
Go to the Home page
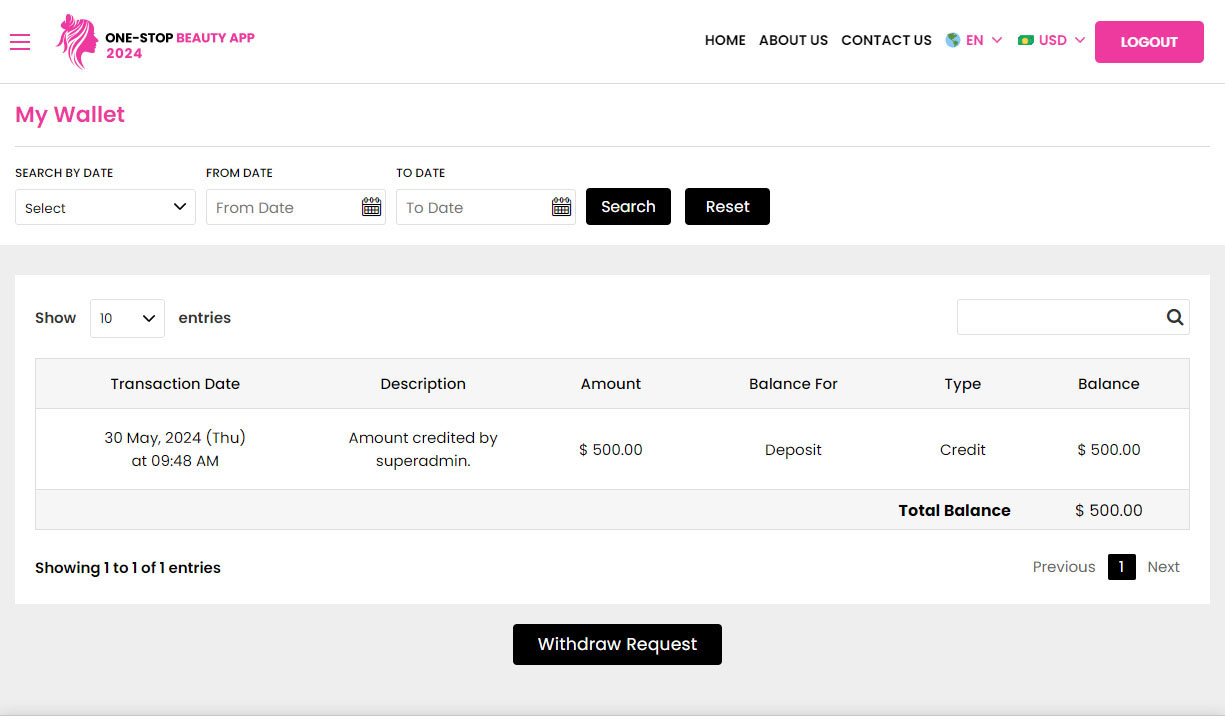point(725,40)
